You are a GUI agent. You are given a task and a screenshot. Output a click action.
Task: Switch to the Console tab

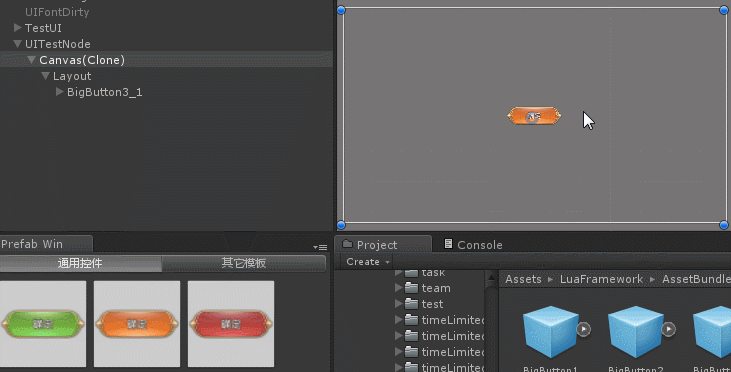pos(473,244)
